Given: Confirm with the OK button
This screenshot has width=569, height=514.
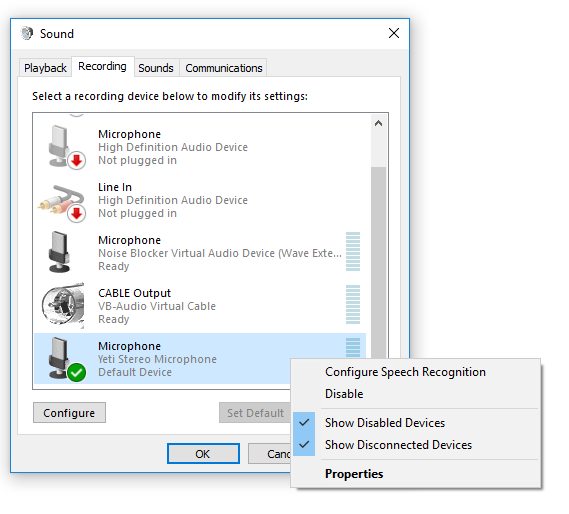Looking at the screenshot, I should 203,454.
